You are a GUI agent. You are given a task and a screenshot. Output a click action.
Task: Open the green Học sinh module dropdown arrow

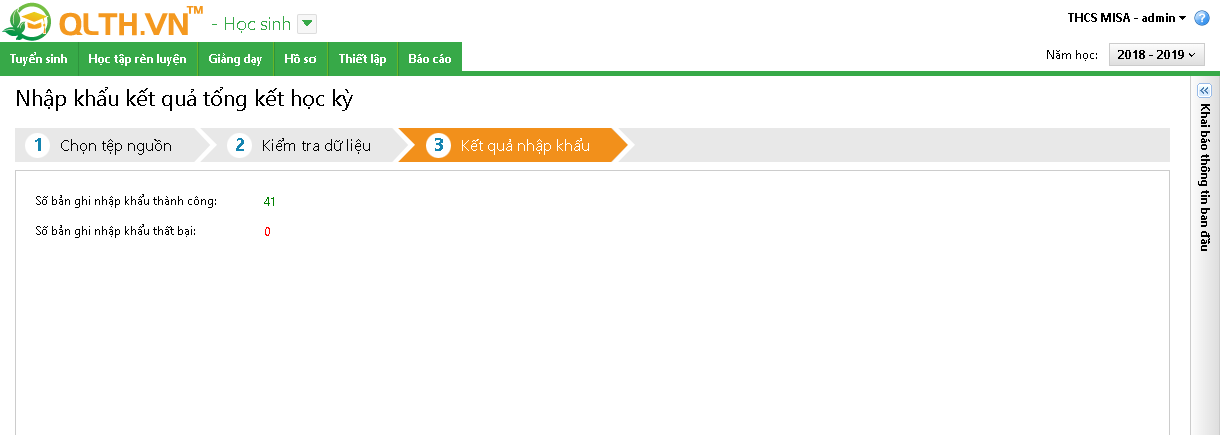[307, 24]
